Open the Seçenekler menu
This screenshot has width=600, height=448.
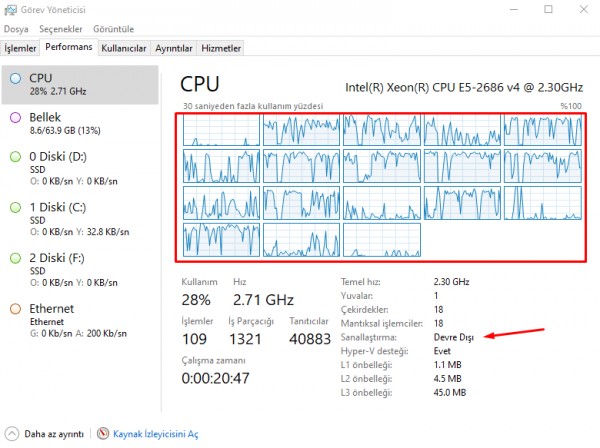(x=60, y=29)
